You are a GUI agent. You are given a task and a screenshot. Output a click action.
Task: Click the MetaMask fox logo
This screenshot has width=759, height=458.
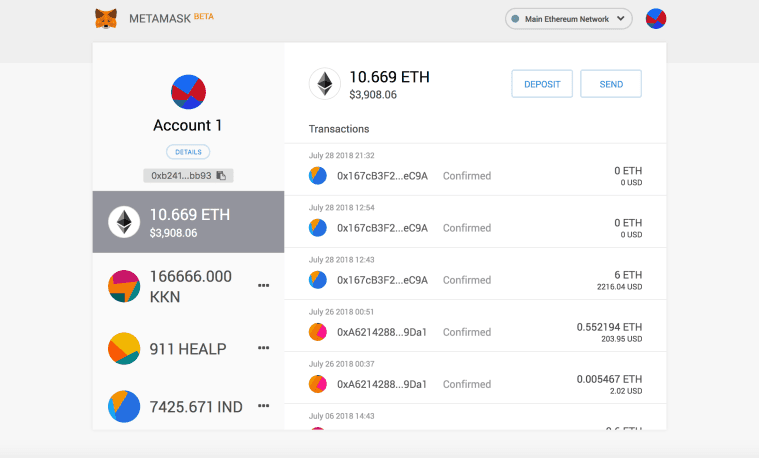[106, 19]
